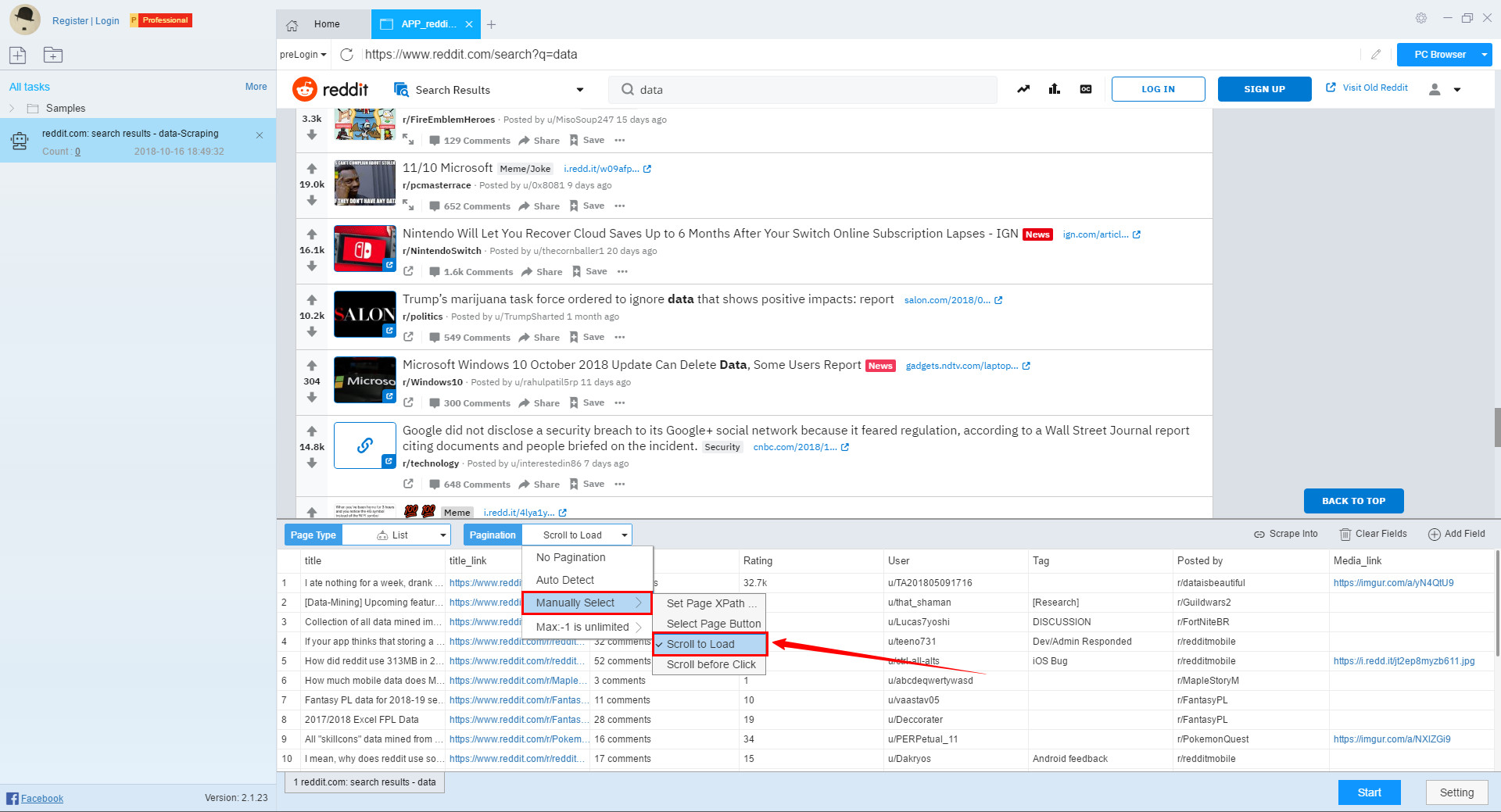Click the browser page vertical scrollbar

point(1497,427)
